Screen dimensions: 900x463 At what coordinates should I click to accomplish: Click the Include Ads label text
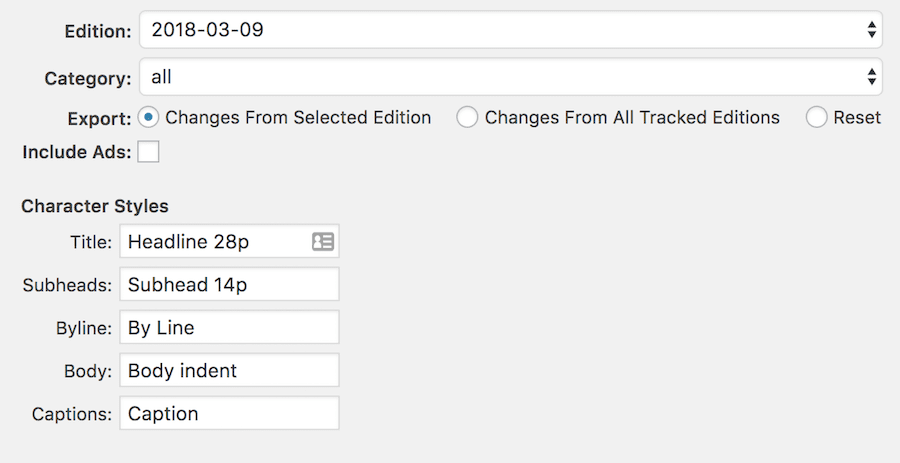[77, 152]
